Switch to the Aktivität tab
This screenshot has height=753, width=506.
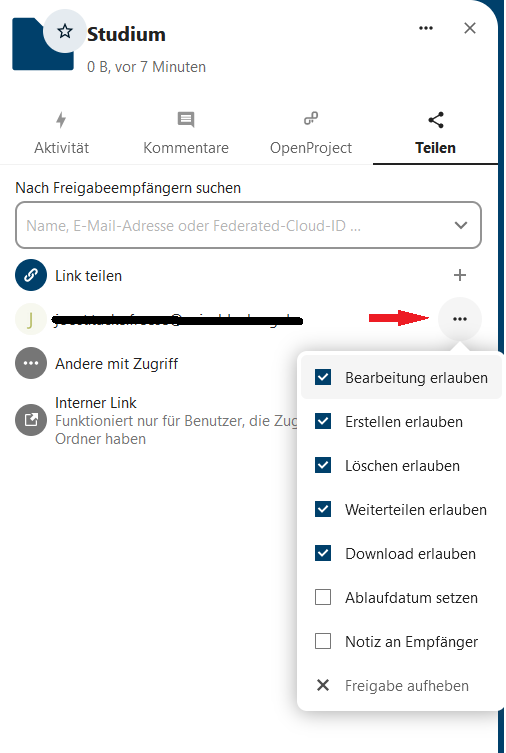(61, 133)
